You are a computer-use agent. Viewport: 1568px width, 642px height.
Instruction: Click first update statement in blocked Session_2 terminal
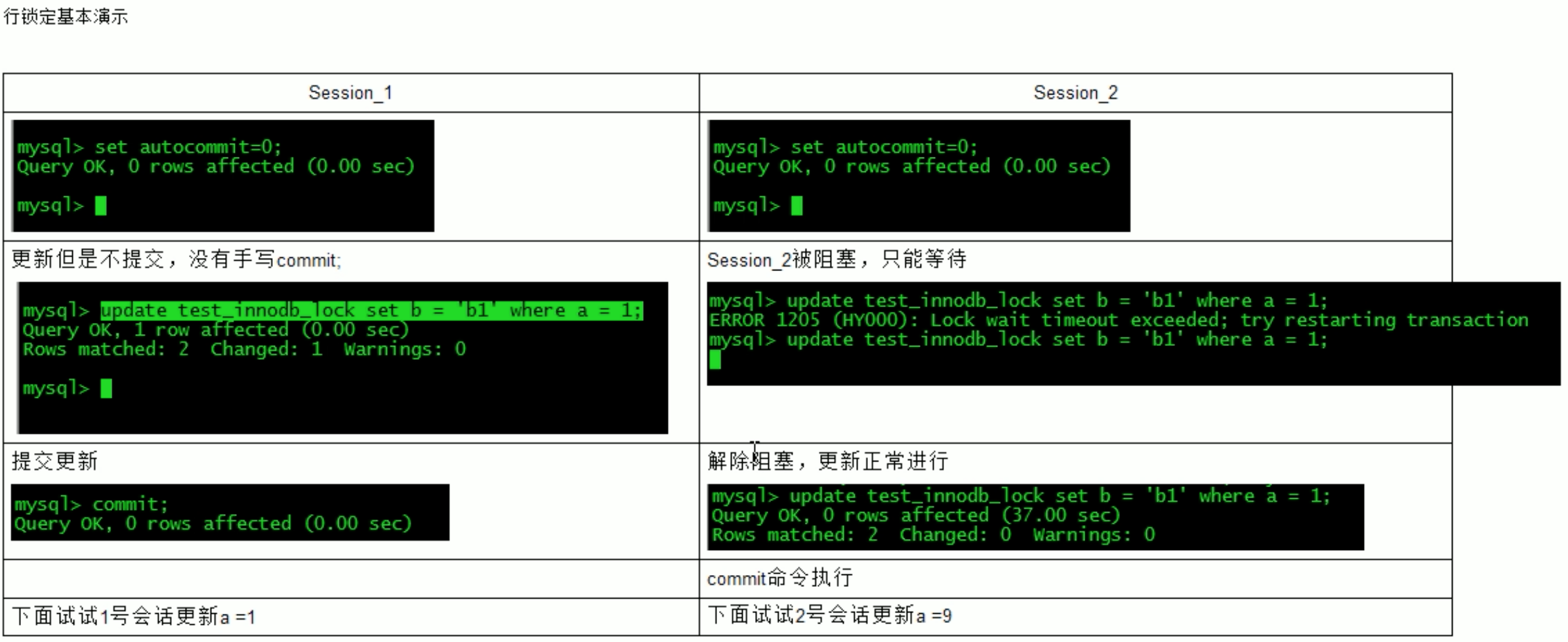[1018, 301]
